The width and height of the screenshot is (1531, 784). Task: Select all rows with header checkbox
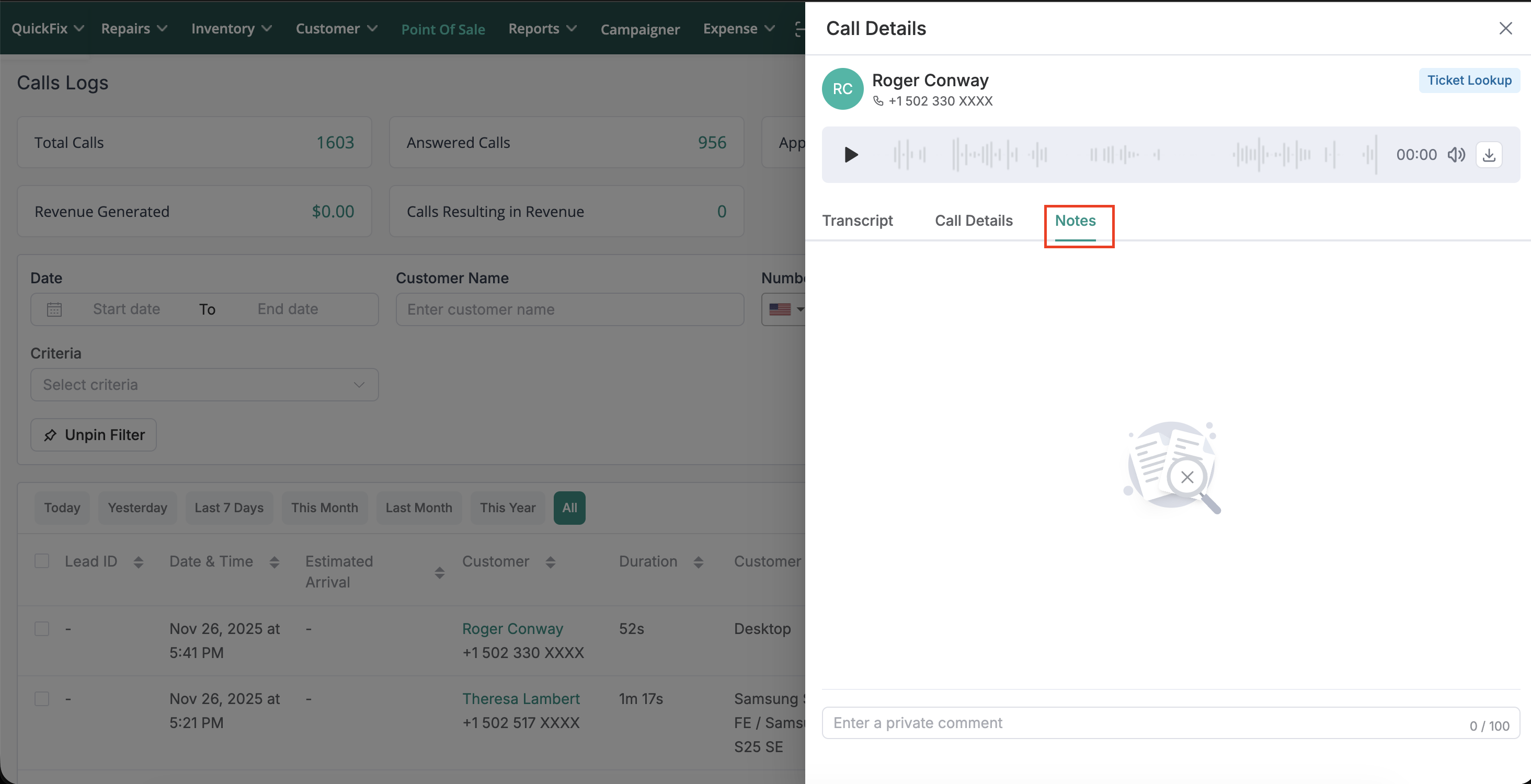tap(42, 561)
